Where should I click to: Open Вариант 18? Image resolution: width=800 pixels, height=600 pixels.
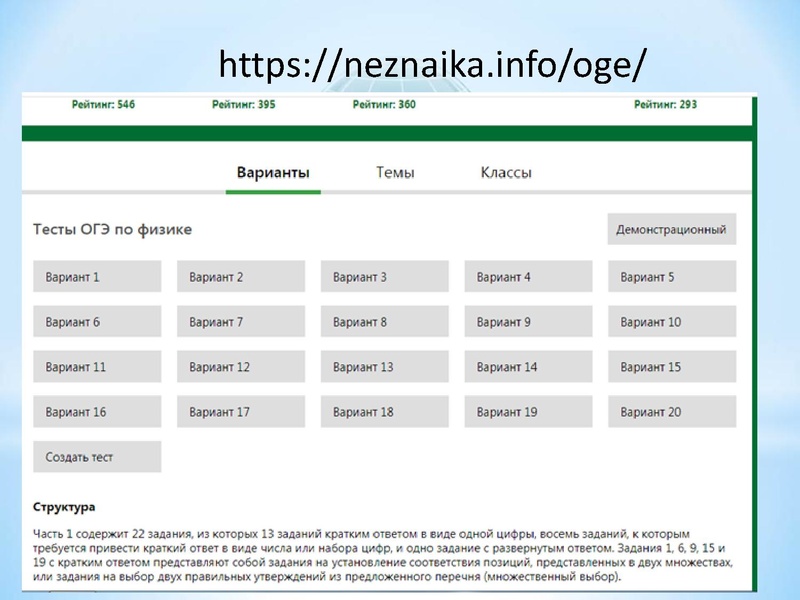tap(384, 412)
